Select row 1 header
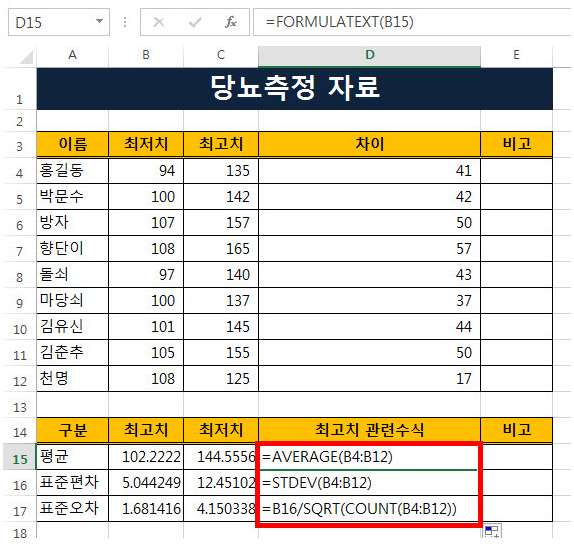Image resolution: width=574 pixels, height=553 pixels. [20, 89]
